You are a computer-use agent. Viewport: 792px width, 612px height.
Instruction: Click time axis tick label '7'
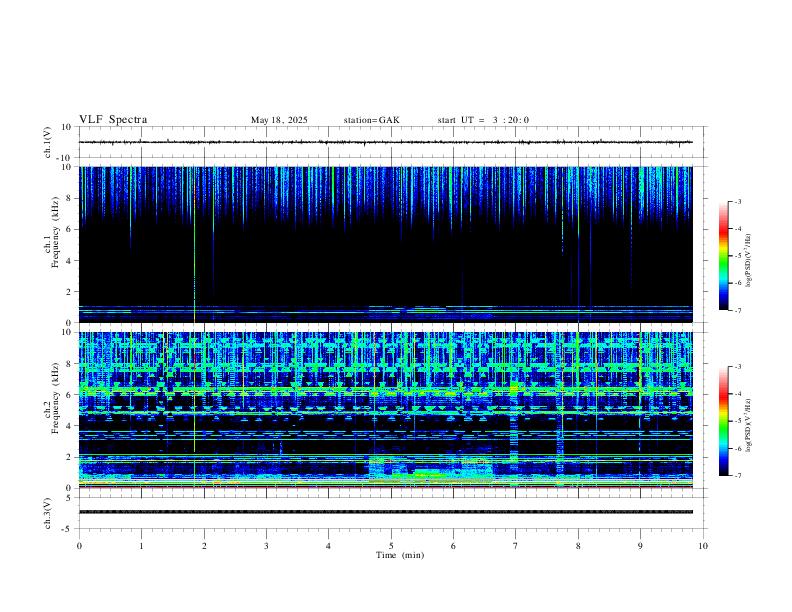click(516, 546)
